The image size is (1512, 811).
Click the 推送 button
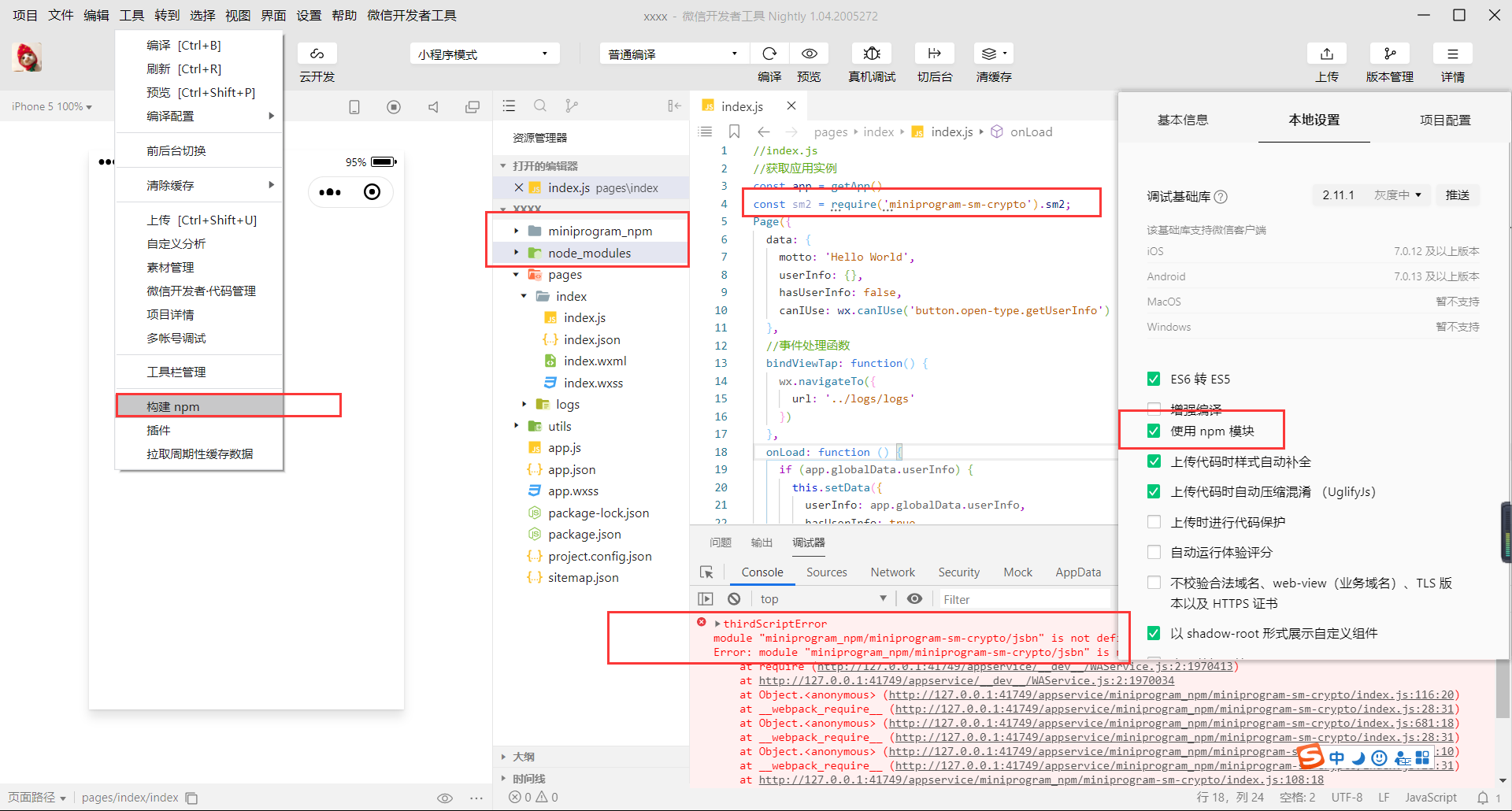tap(1458, 195)
